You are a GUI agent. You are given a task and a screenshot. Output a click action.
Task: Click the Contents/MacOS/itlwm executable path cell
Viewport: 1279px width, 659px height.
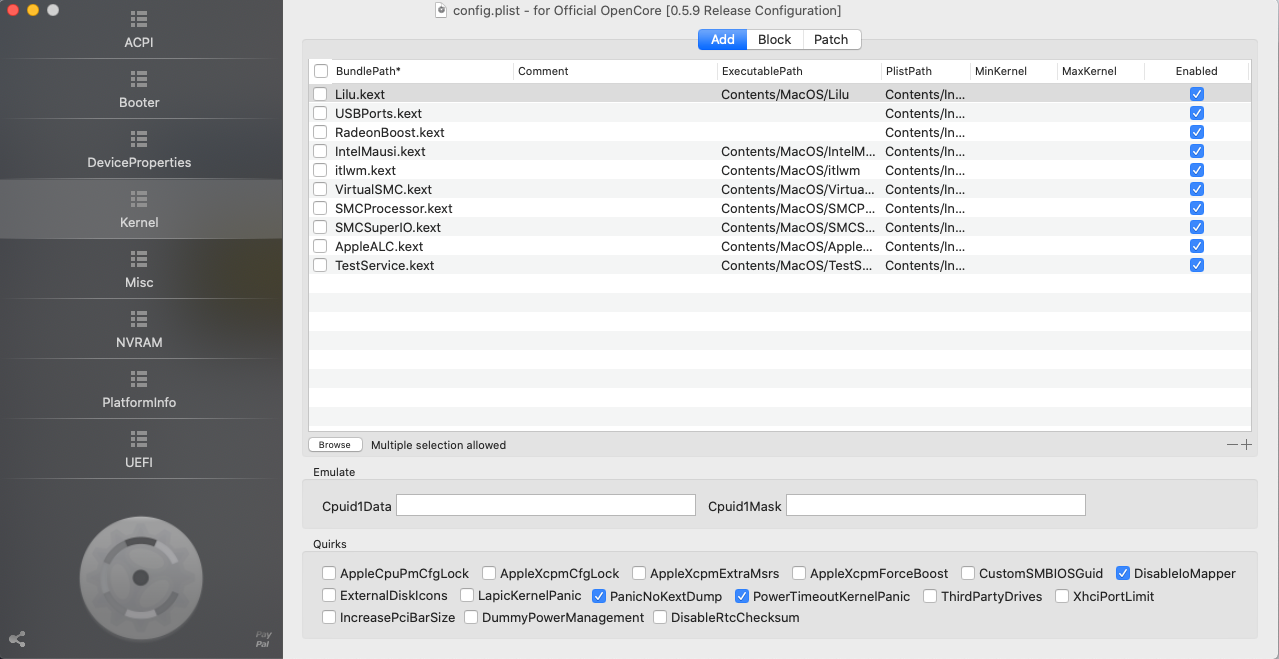point(790,170)
